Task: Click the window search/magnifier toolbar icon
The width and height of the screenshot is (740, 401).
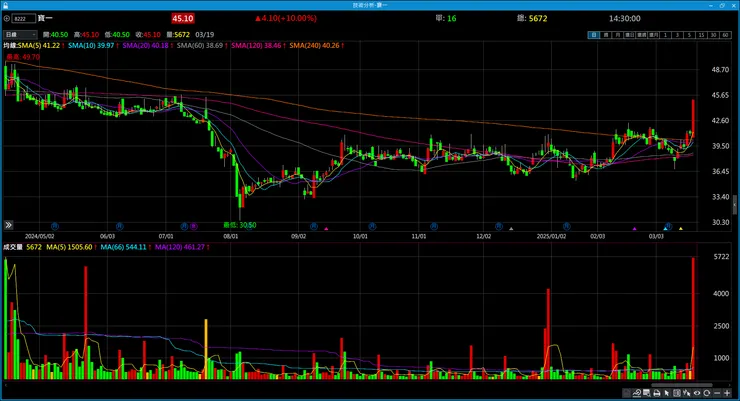Action: pos(647,393)
